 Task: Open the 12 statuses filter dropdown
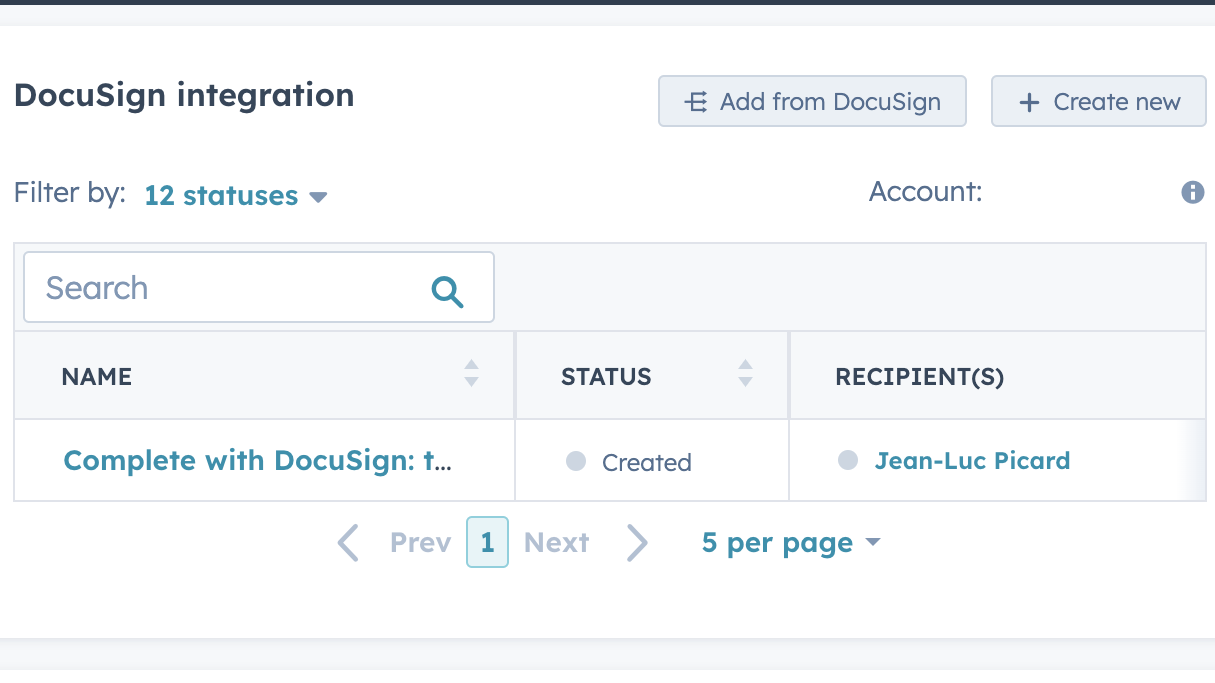[x=221, y=195]
